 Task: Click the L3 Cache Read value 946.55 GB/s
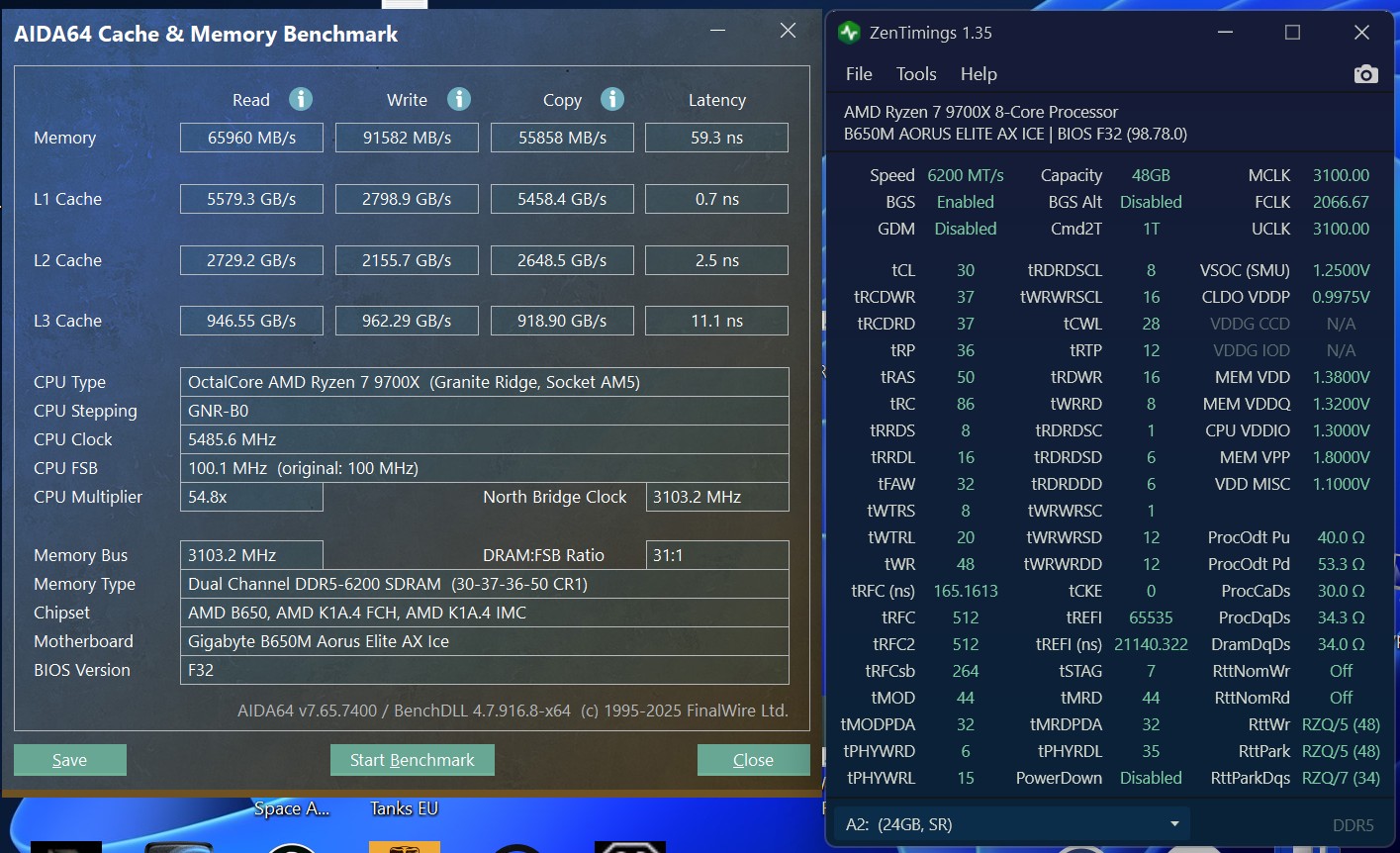point(251,321)
